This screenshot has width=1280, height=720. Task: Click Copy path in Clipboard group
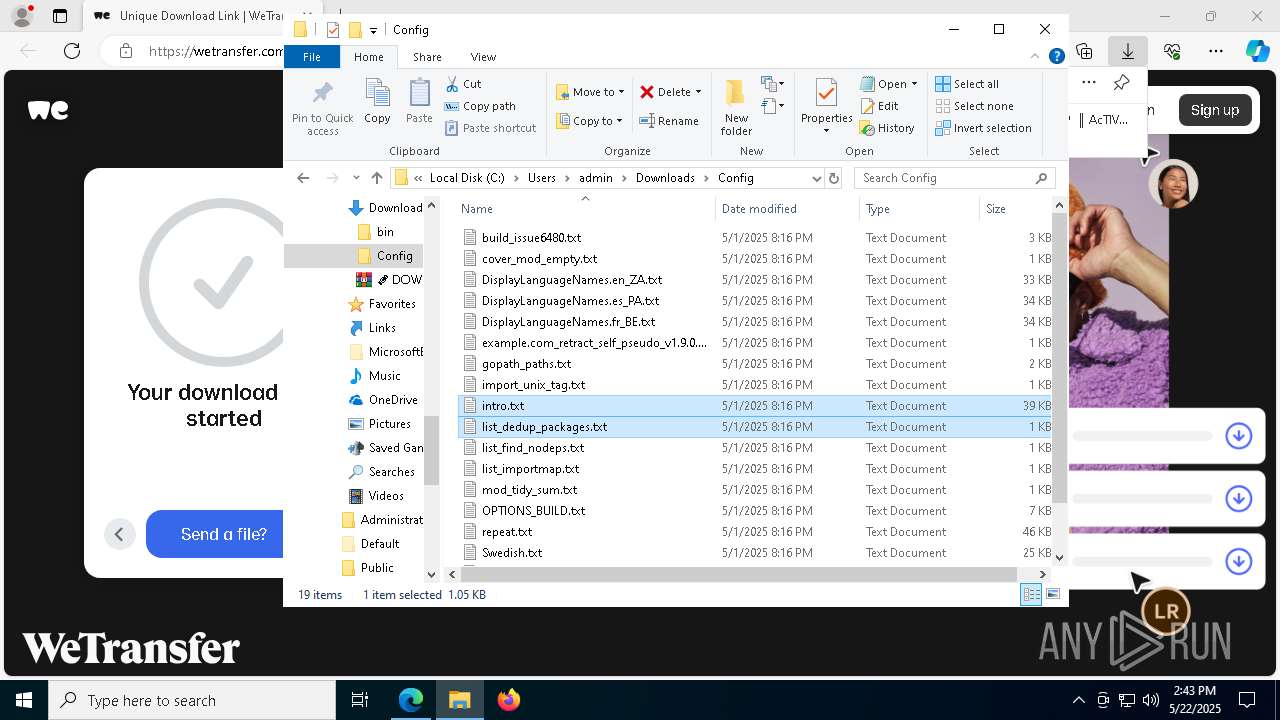480,106
